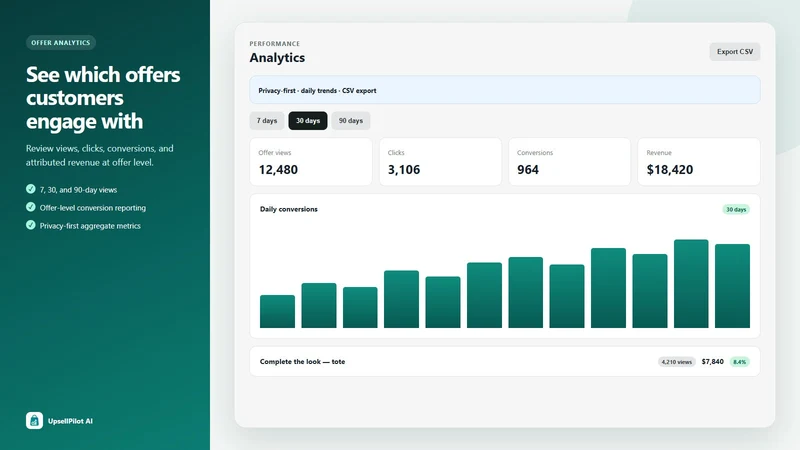This screenshot has width=800, height=450.
Task: Click the Review views, clicks, conversions description text
Action: [x=100, y=155]
